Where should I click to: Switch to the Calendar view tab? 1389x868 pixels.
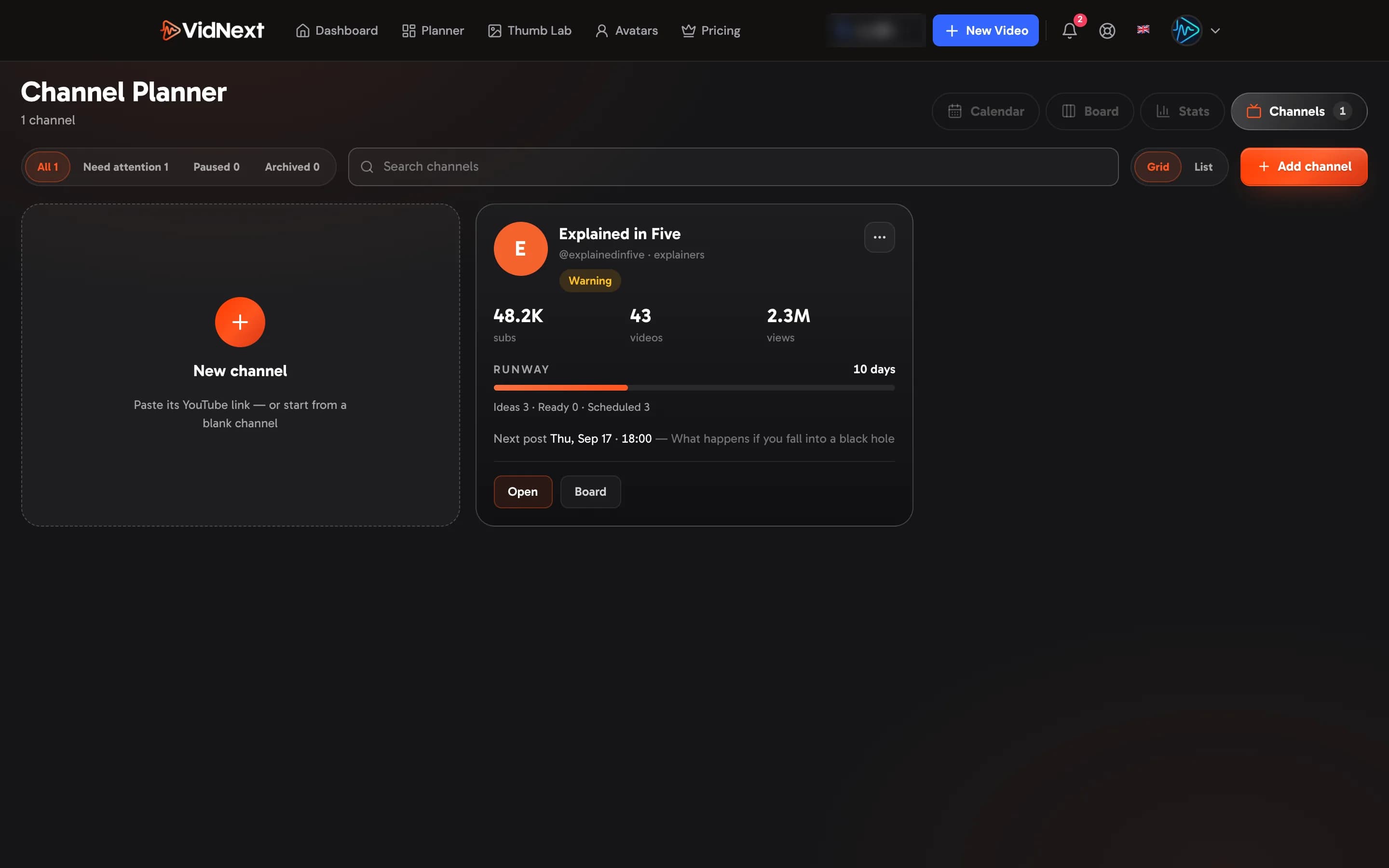(x=985, y=111)
